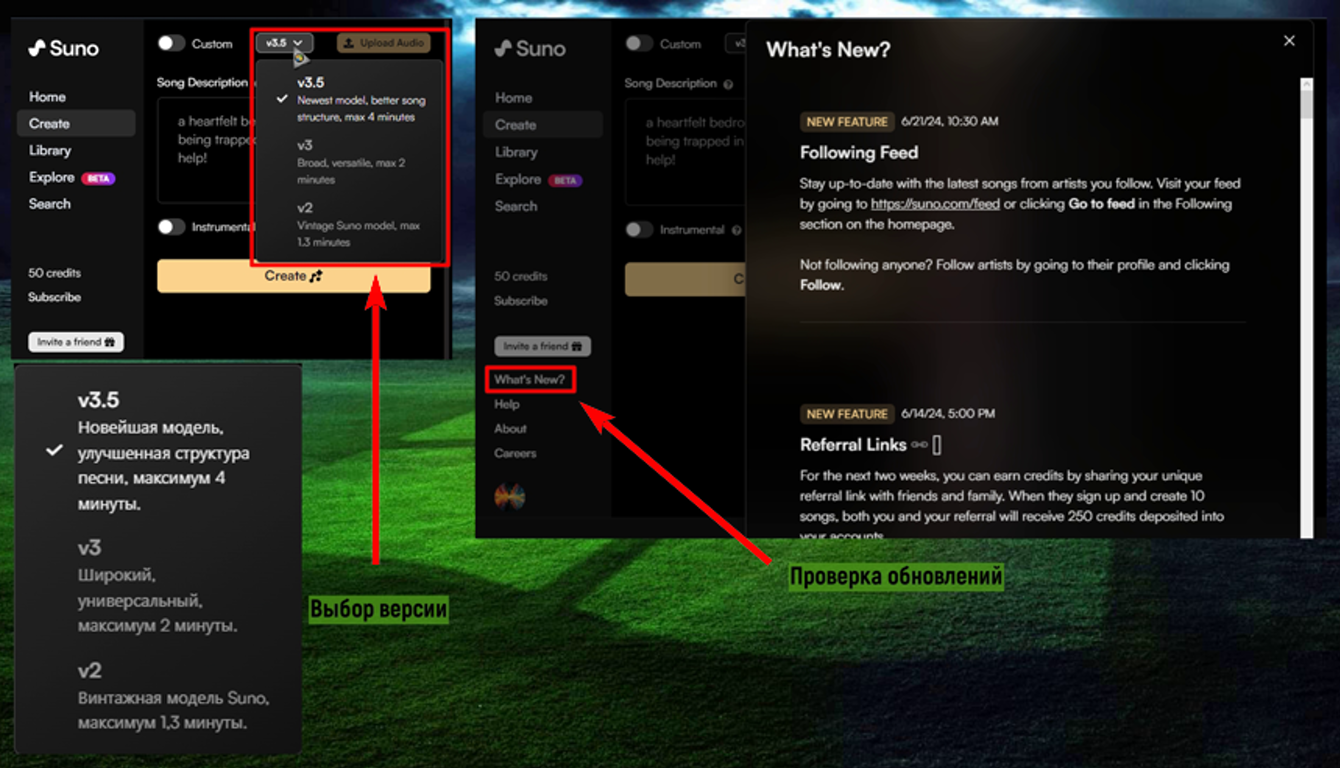Open Search in left window sidebar
Screen dimensions: 1340x768
click(50, 204)
